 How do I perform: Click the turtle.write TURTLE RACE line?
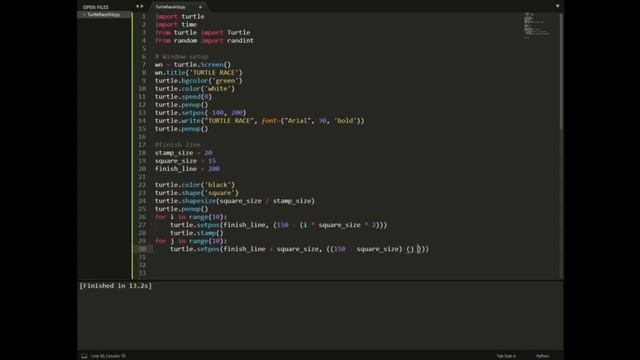click(260, 121)
